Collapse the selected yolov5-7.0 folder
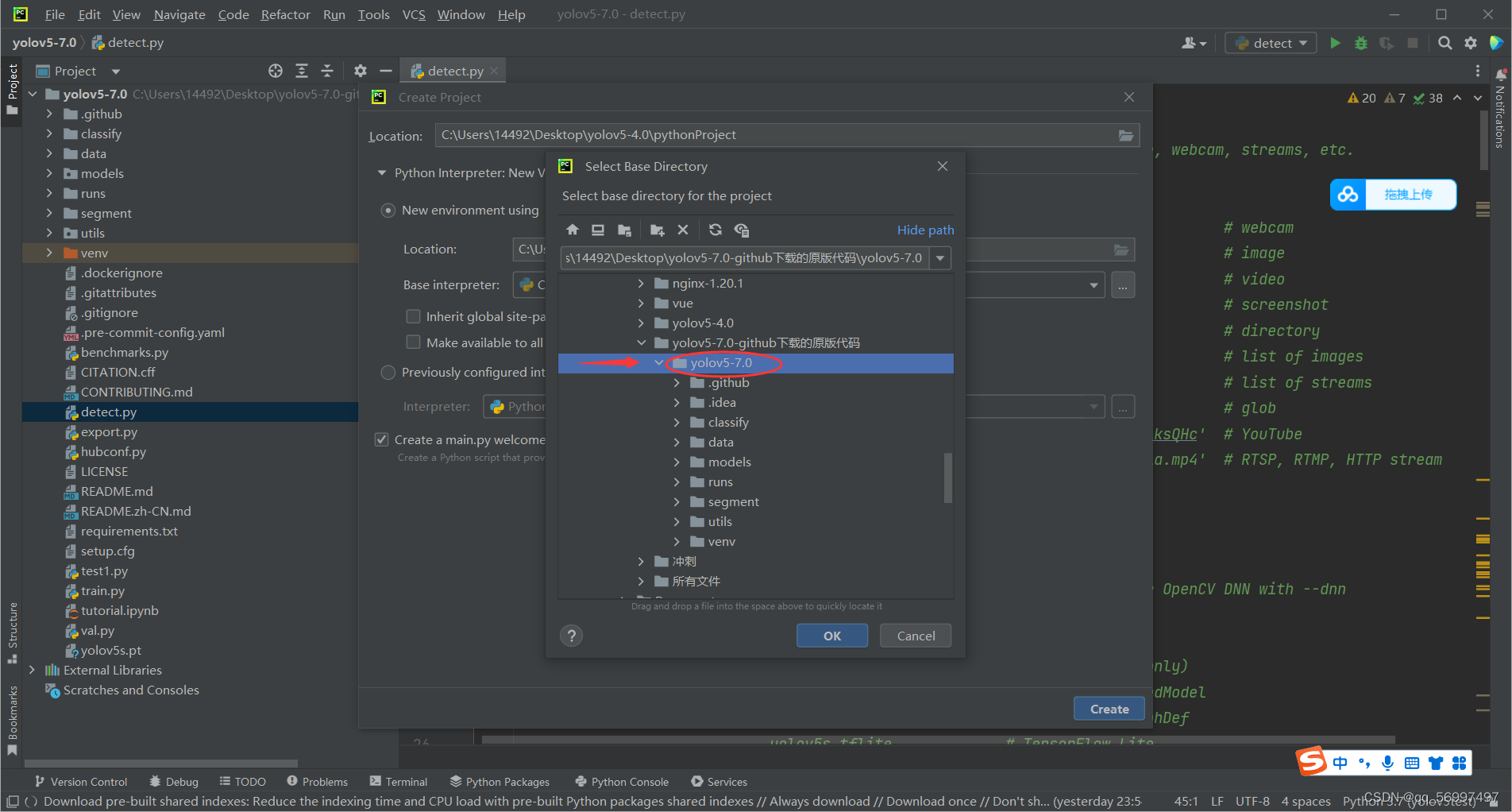The width and height of the screenshot is (1512, 812). click(x=658, y=363)
